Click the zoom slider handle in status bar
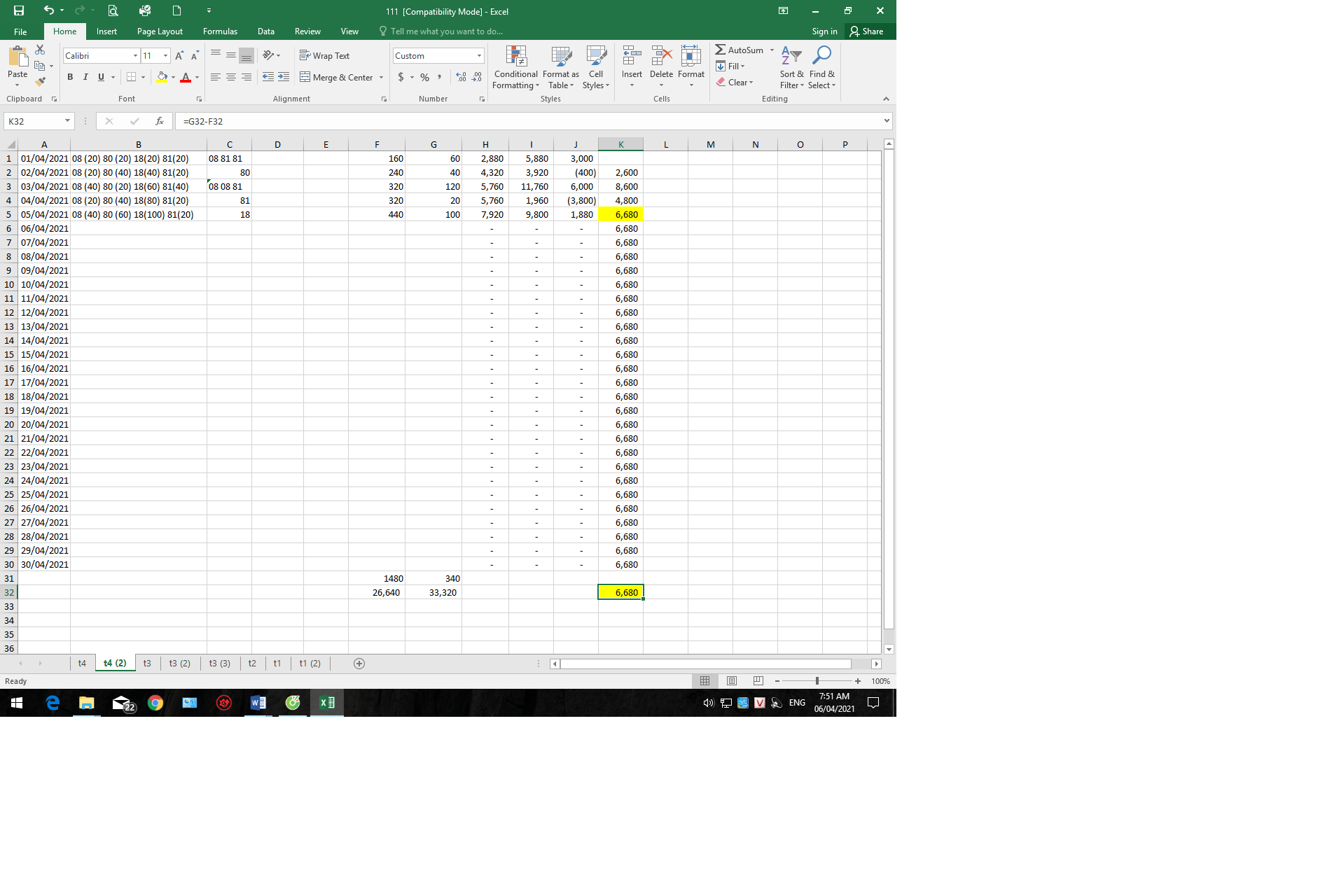Viewport: 1332px width, 896px height. (817, 681)
